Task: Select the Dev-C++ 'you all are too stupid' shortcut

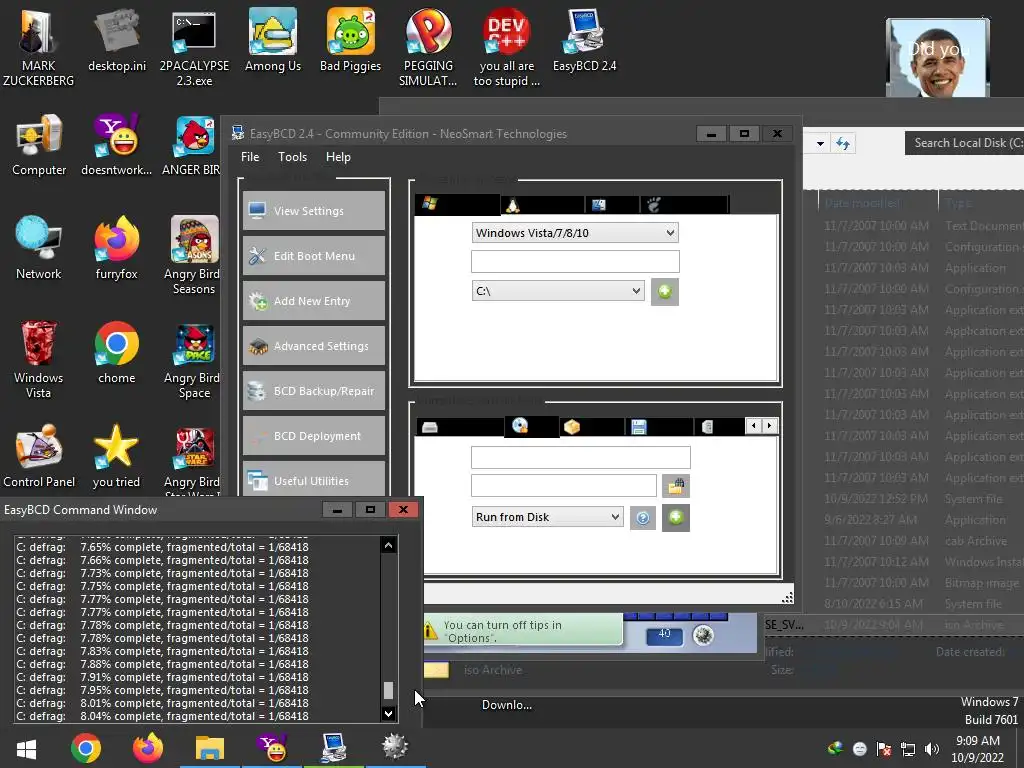Action: (507, 47)
